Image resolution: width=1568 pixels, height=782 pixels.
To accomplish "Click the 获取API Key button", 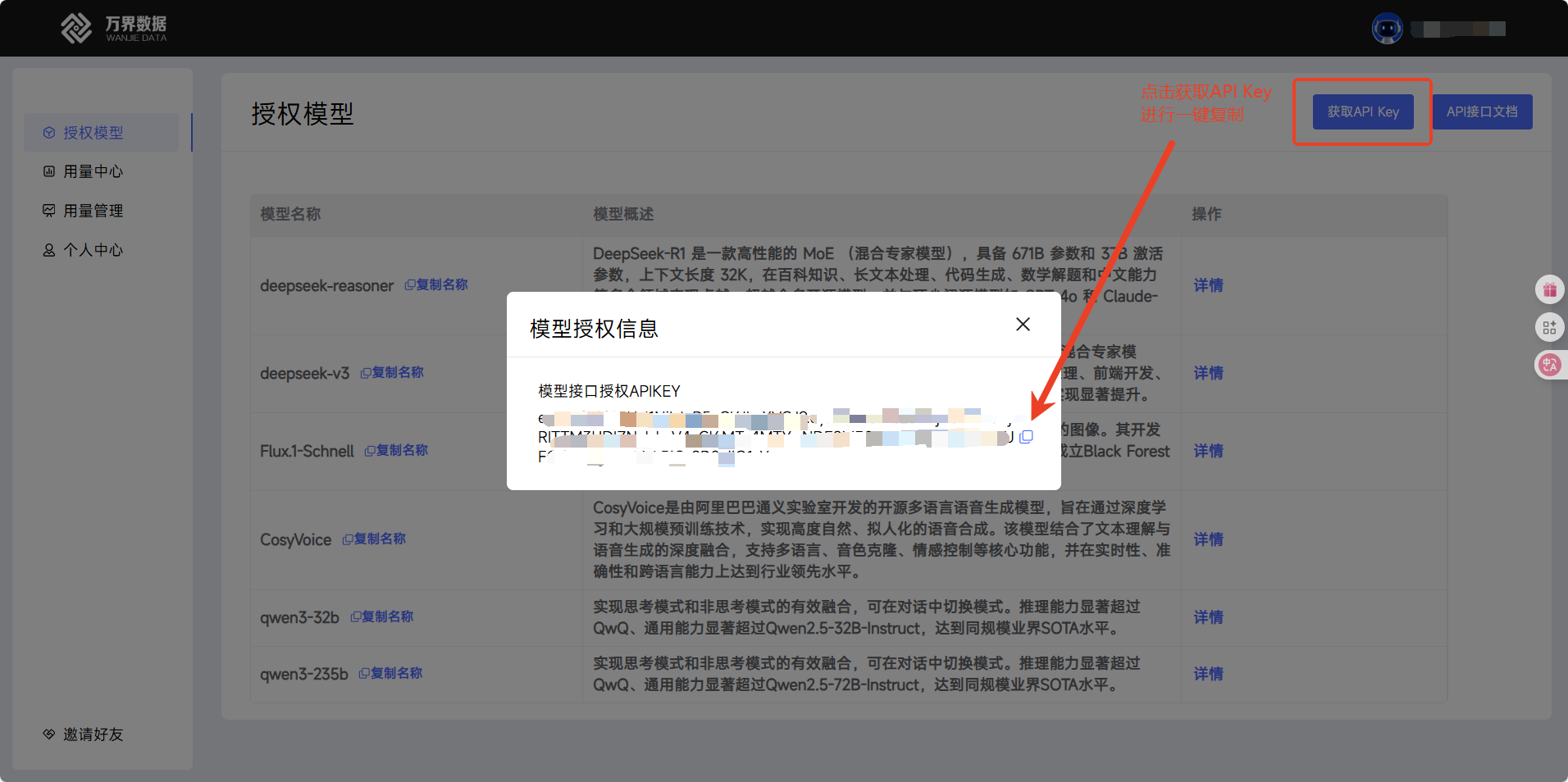I will [1363, 111].
